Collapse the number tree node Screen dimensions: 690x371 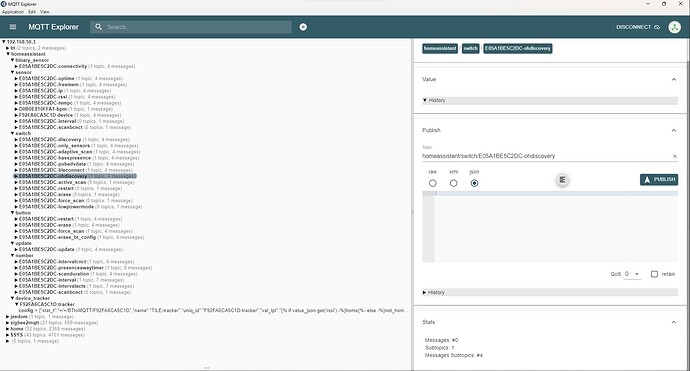pos(12,255)
